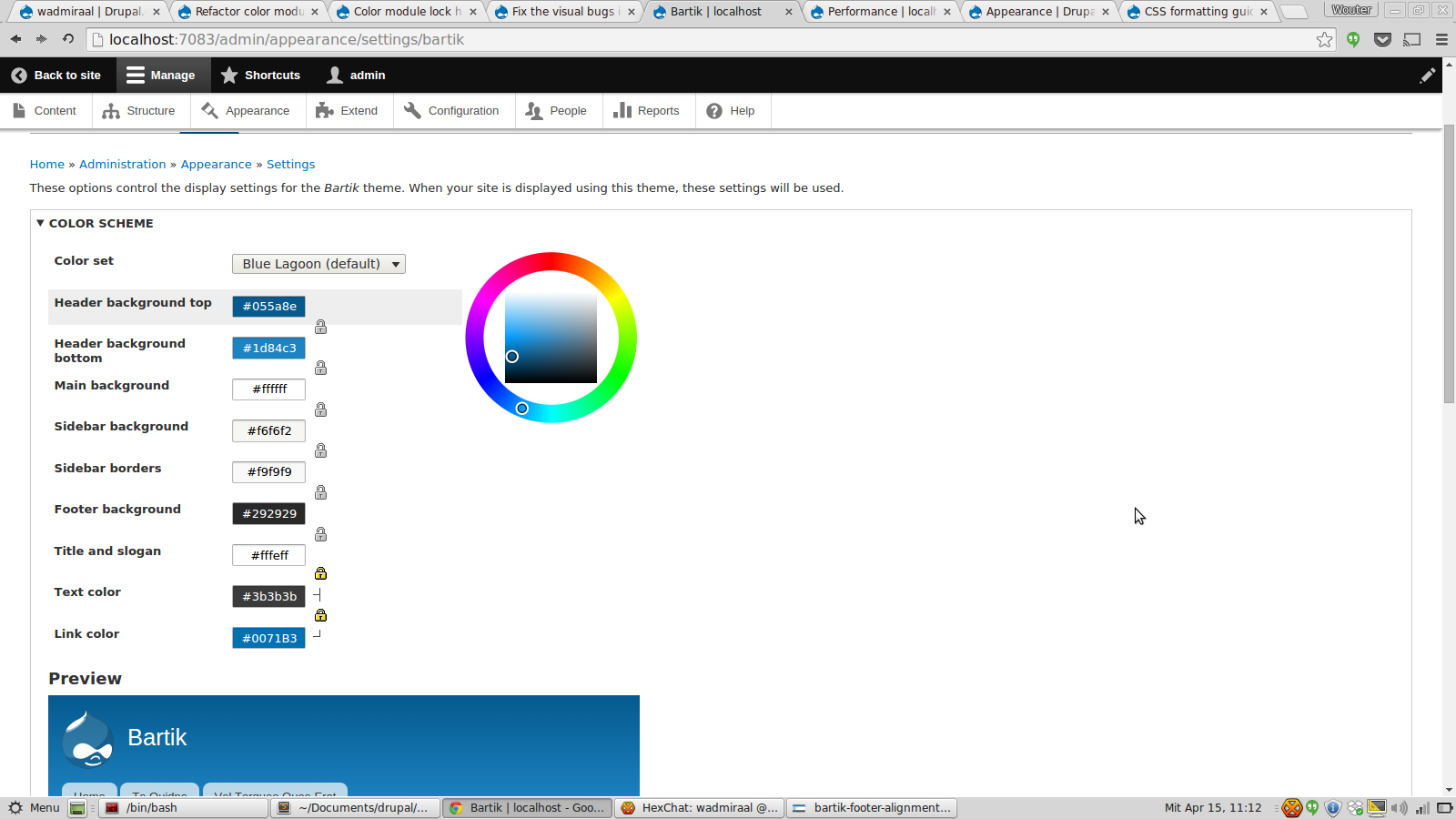View Reports via its bar-chart icon

tap(624, 110)
